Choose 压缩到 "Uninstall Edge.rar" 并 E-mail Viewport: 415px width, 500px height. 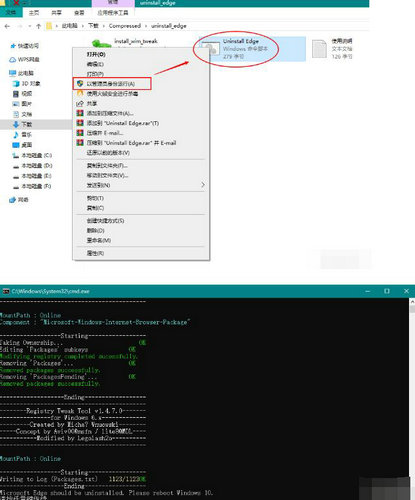(x=141, y=143)
